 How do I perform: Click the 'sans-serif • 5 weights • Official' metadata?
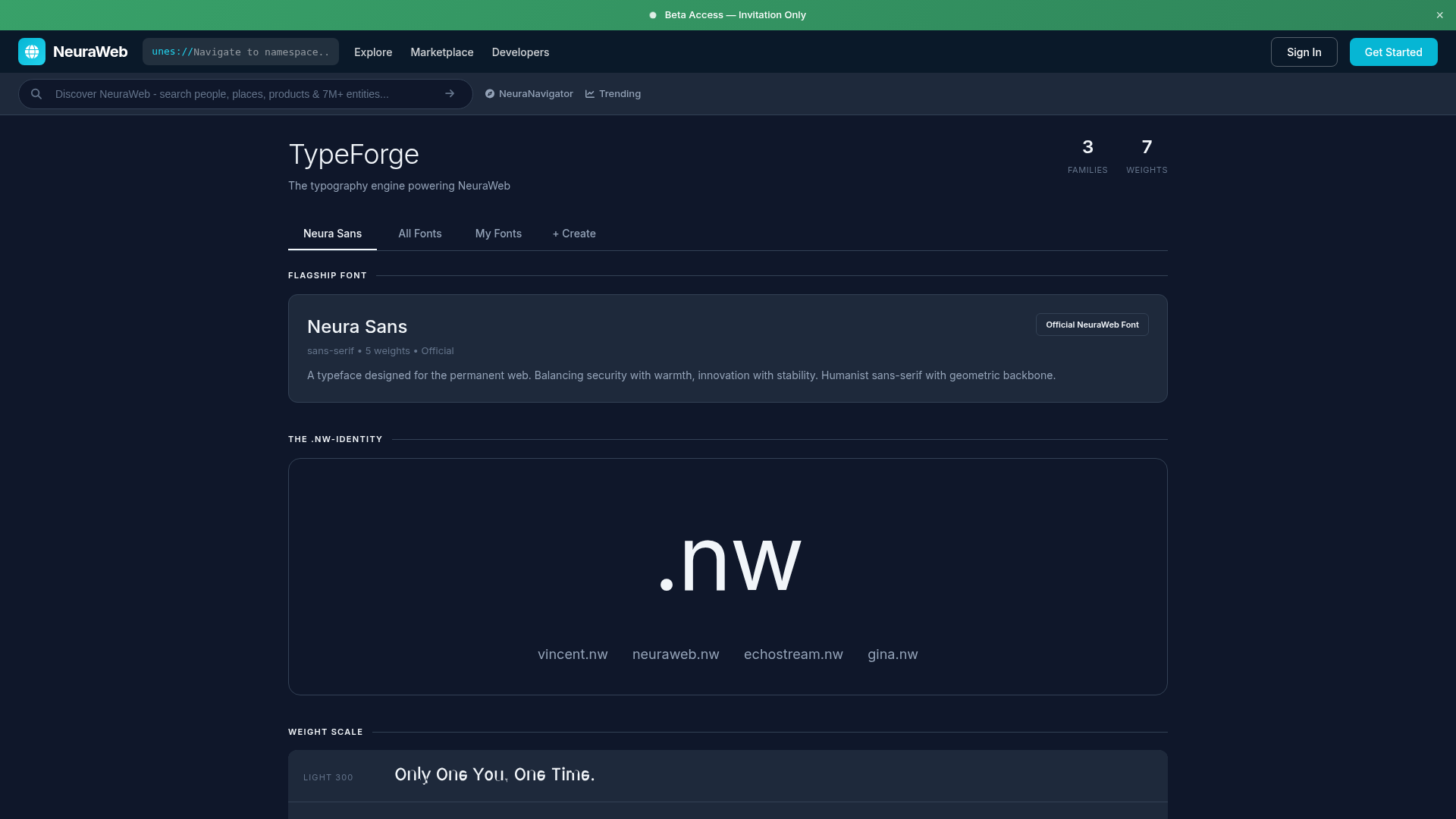coord(381,351)
